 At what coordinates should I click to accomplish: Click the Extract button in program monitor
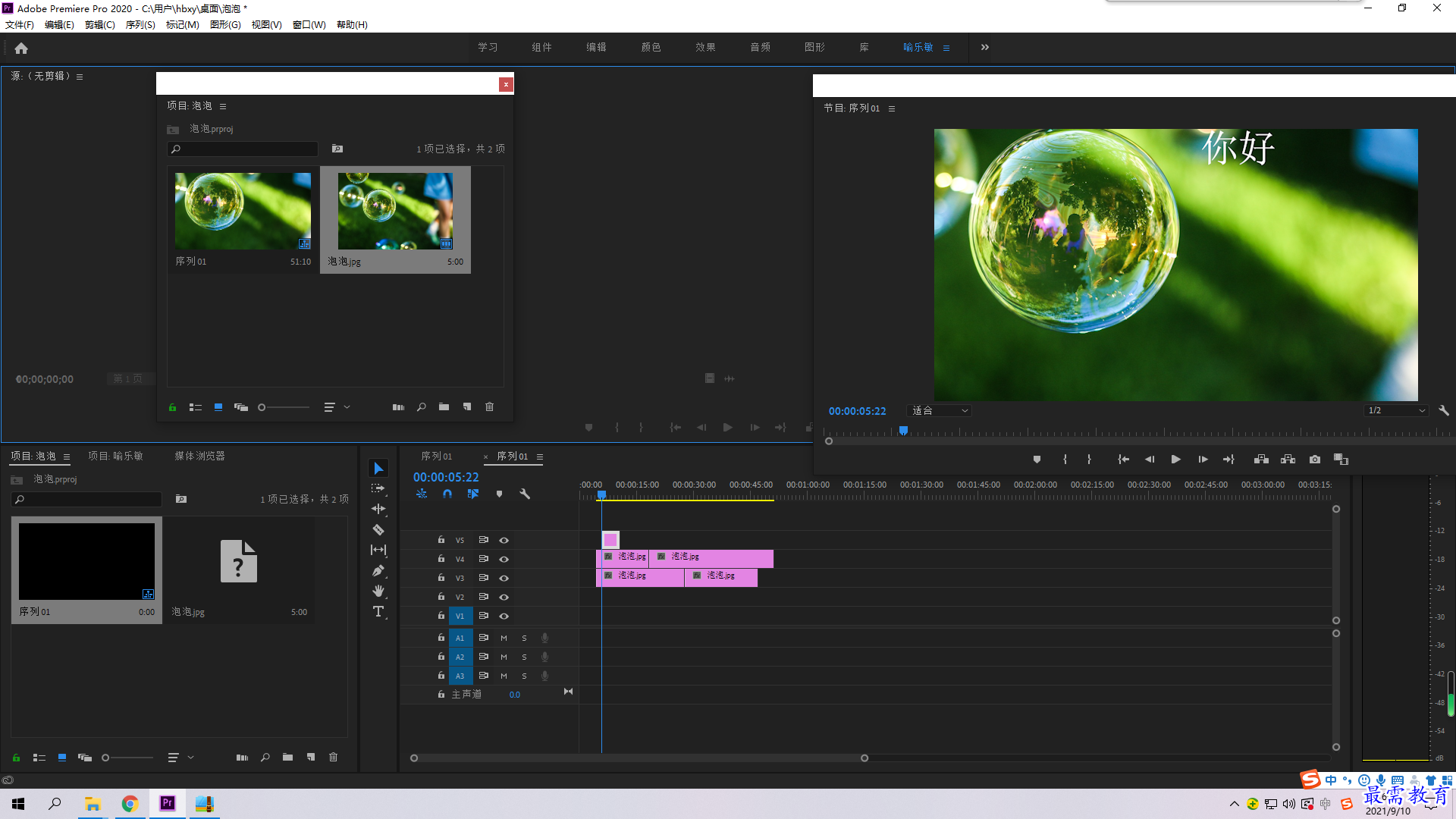[1288, 460]
